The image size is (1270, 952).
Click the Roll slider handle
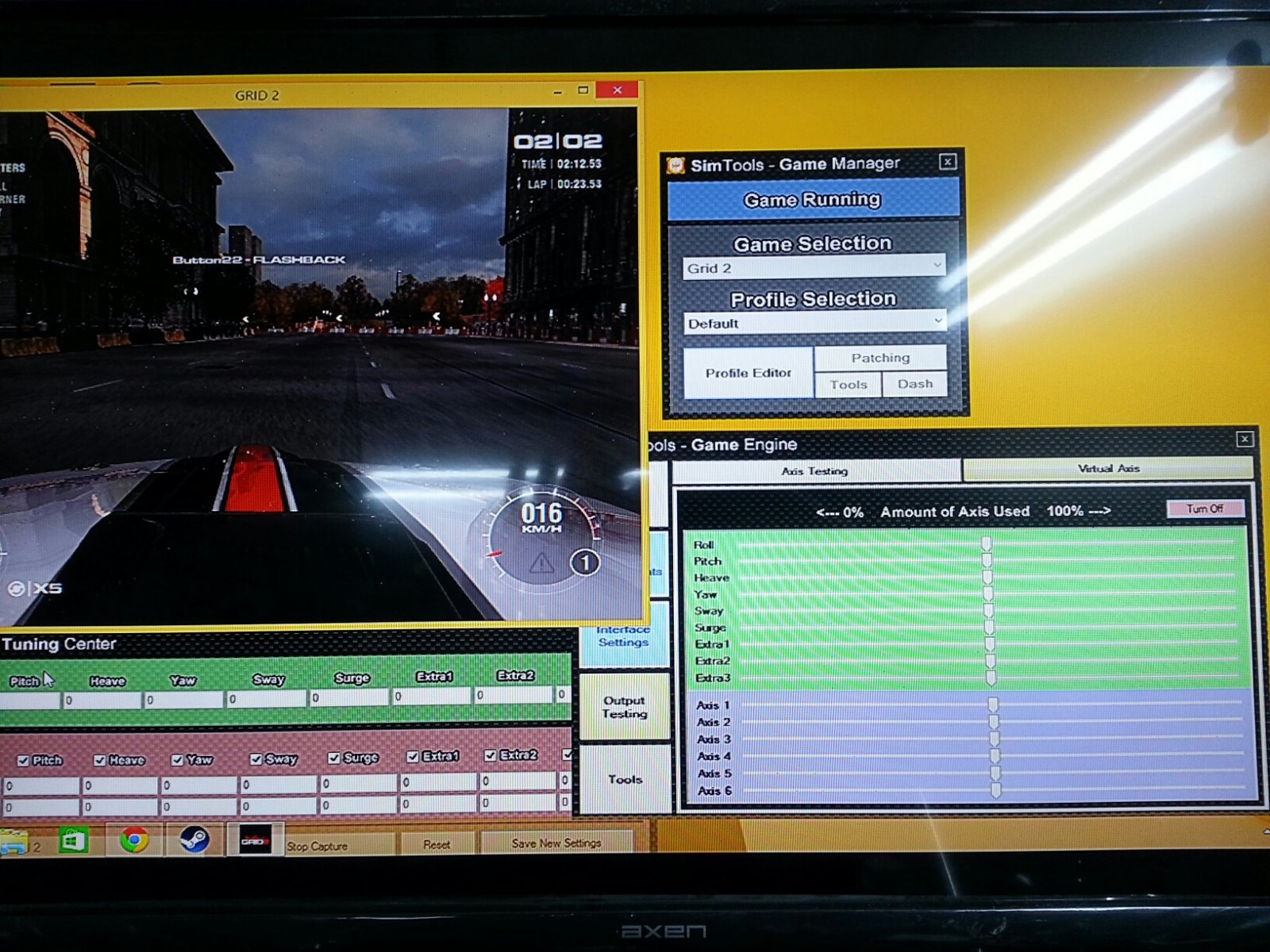point(986,543)
